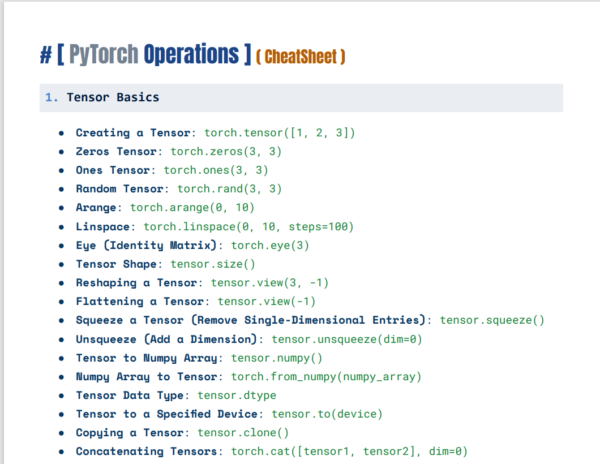Click the code 'tensor.dtype'

pos(237,396)
